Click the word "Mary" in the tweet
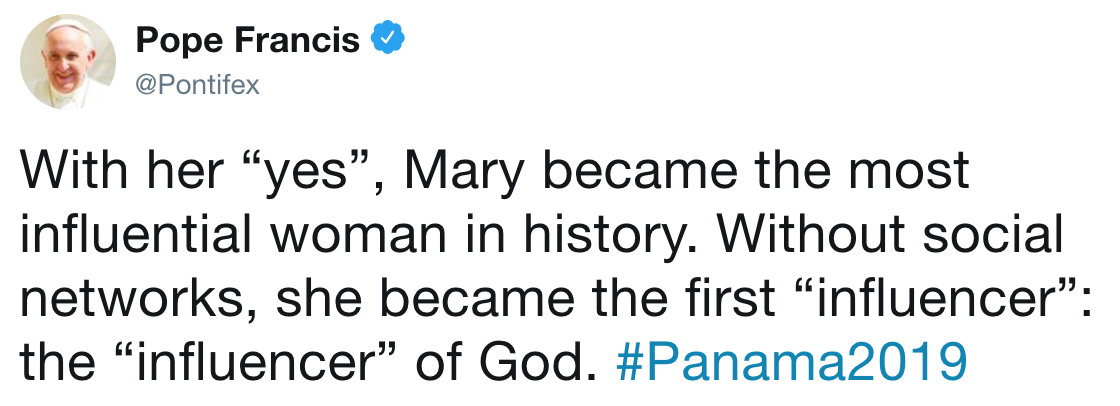 tap(469, 173)
